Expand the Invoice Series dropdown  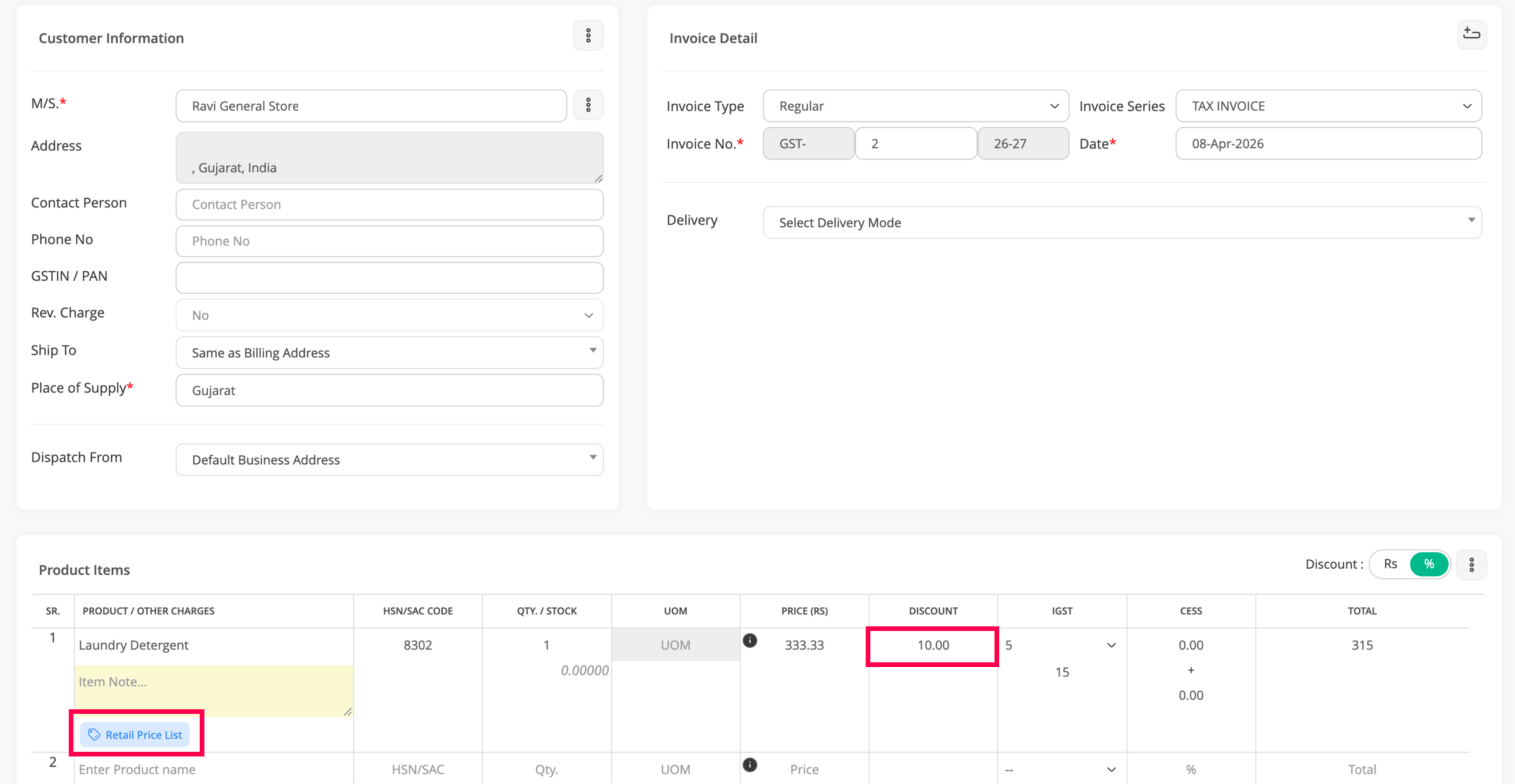[x=1328, y=106]
